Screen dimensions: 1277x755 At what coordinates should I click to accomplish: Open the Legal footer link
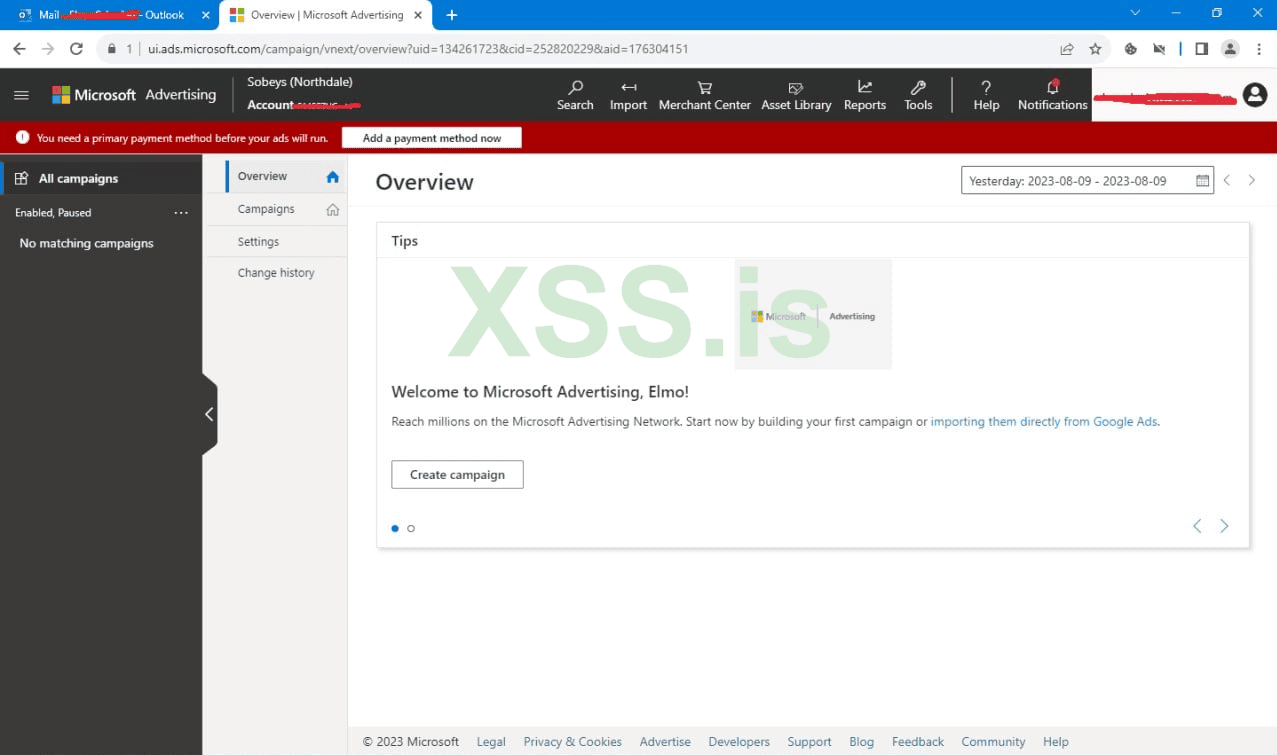coord(491,742)
